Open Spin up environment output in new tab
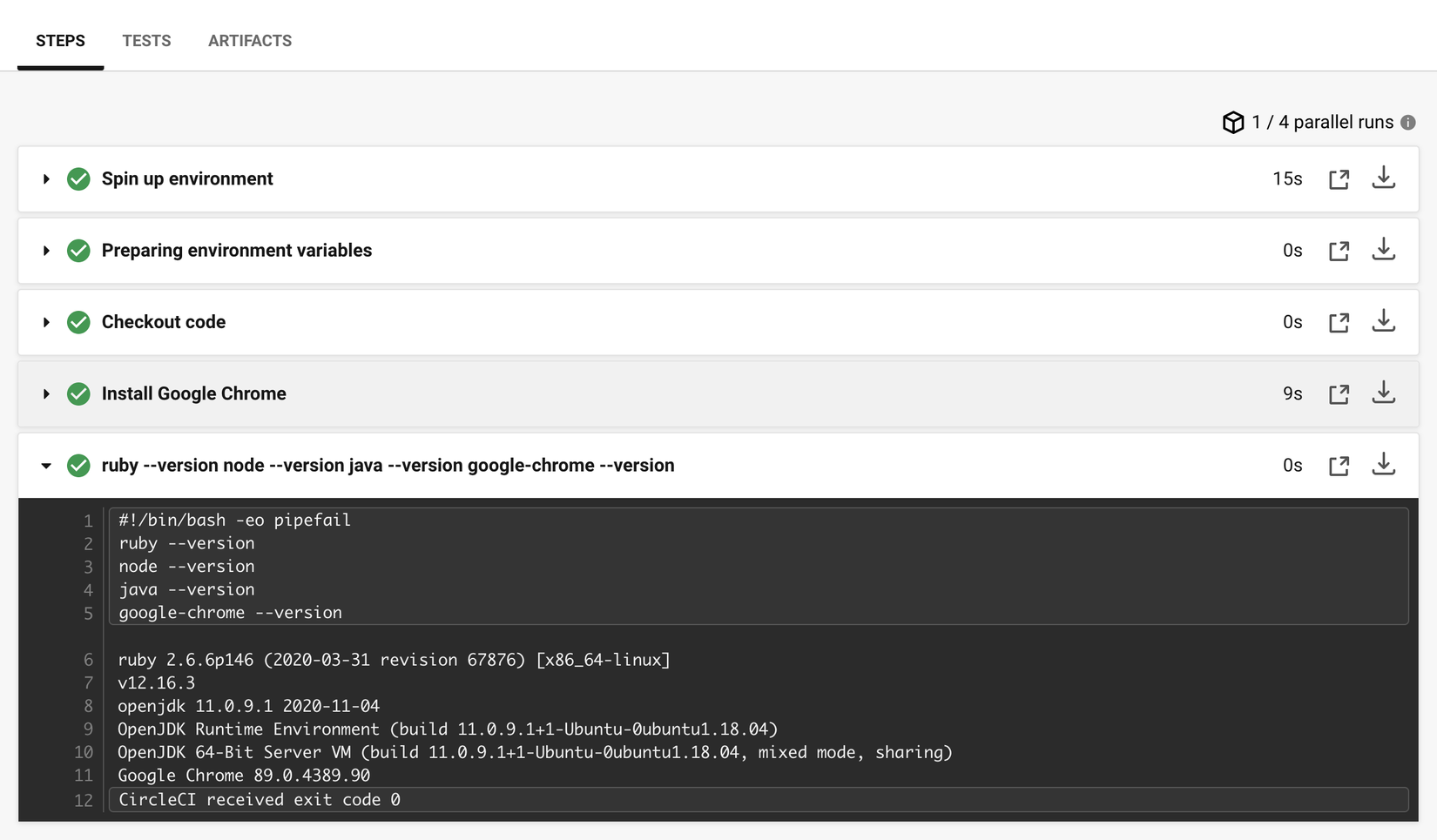The width and height of the screenshot is (1437, 840). [1339, 179]
